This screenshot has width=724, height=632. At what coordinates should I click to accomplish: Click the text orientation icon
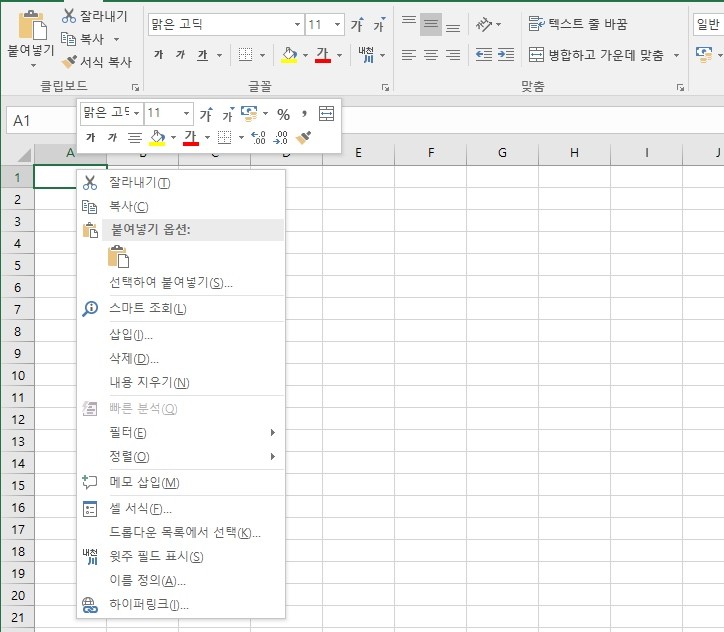484,24
